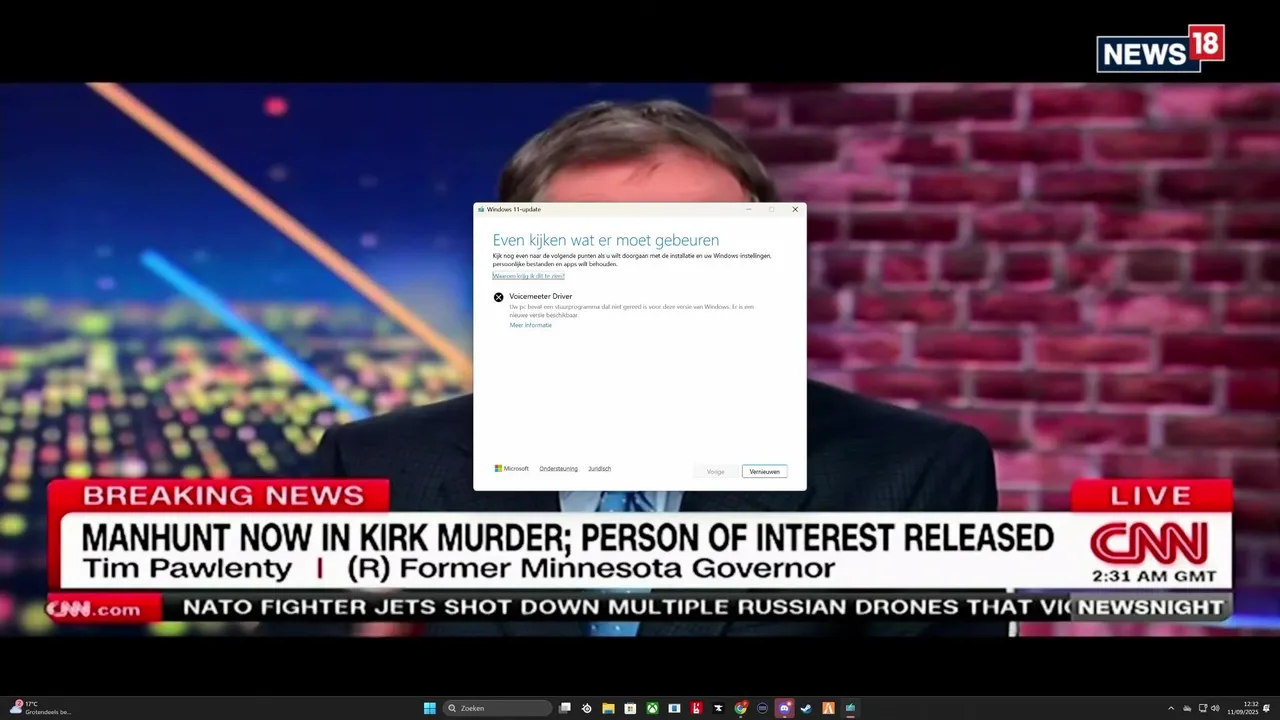Open Google Chrome from the taskbar
This screenshot has width=1280, height=720.
tap(741, 708)
